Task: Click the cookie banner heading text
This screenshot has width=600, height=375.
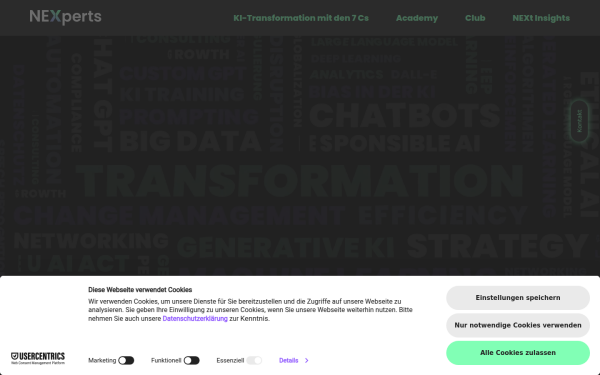Action: [140, 290]
